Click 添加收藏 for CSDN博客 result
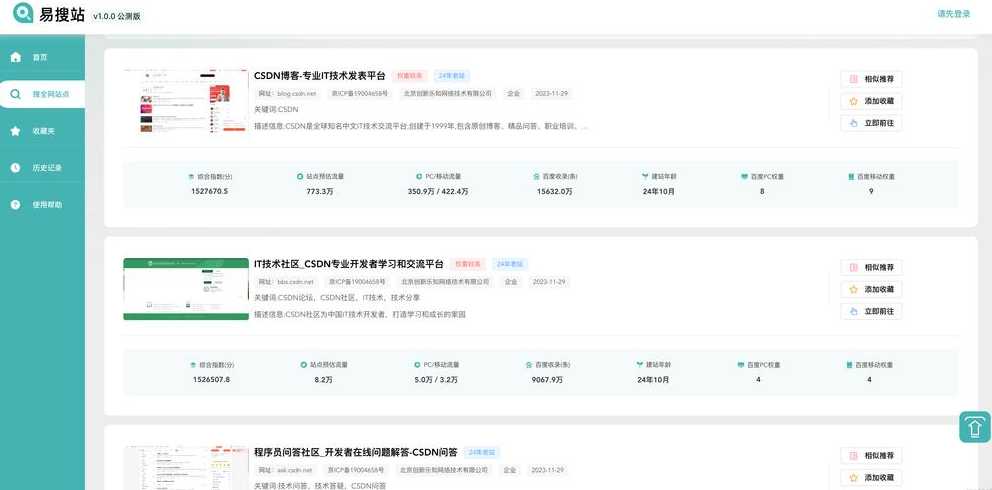 pos(871,101)
